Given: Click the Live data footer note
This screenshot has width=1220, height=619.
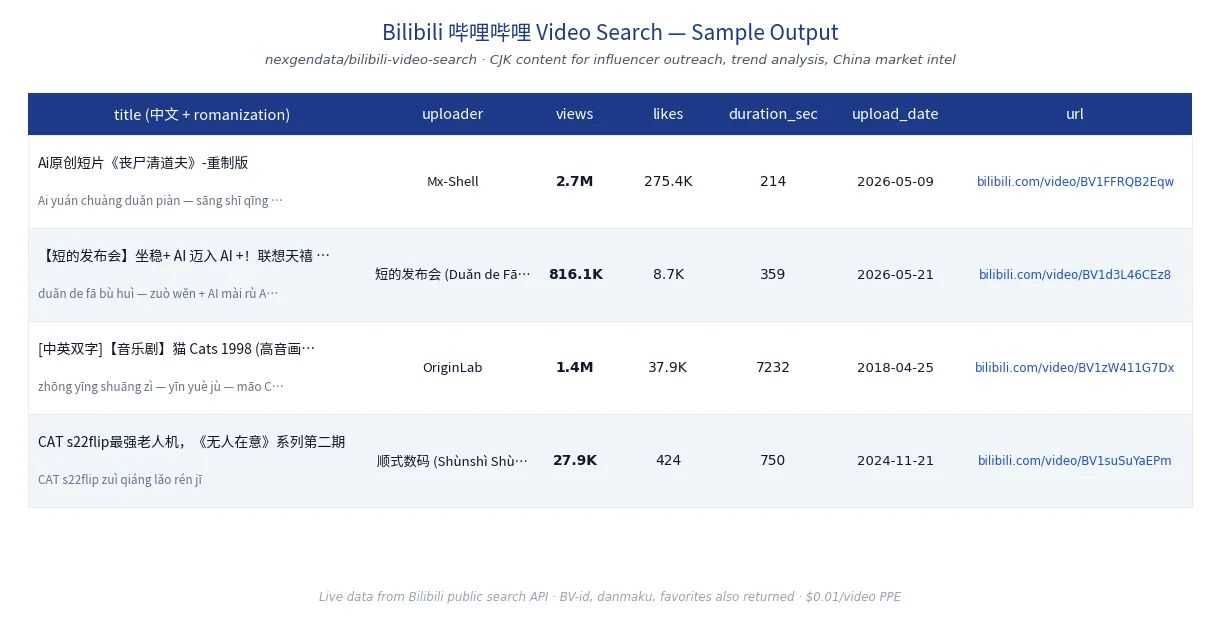Looking at the screenshot, I should [x=610, y=597].
